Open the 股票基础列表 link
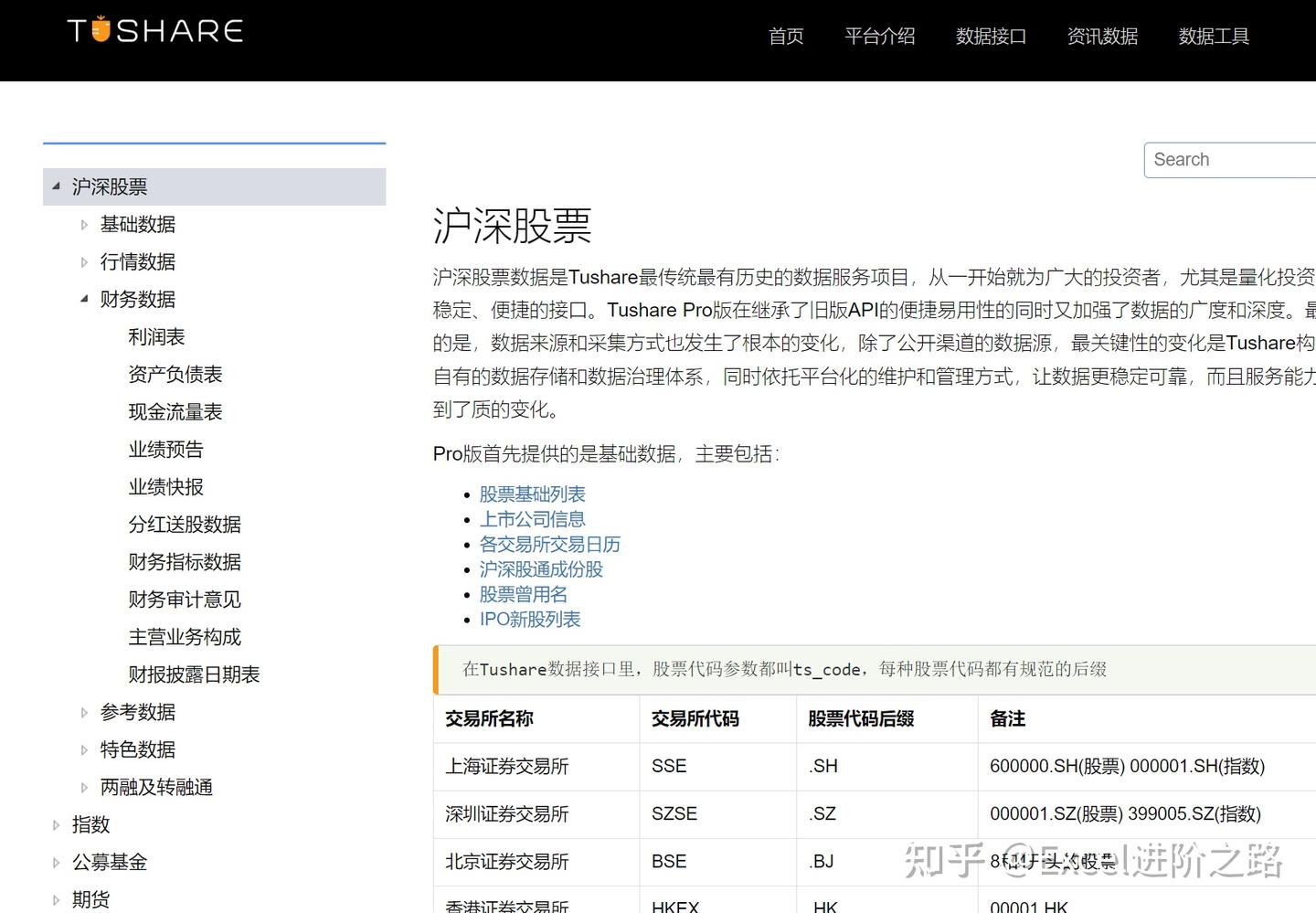The width and height of the screenshot is (1316, 913). click(532, 494)
